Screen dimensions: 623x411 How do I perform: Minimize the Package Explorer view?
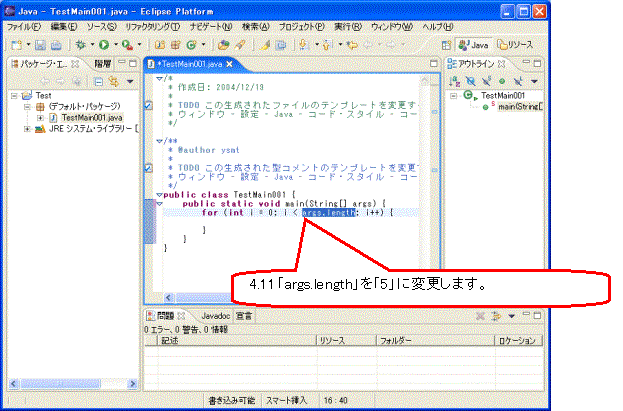click(122, 63)
